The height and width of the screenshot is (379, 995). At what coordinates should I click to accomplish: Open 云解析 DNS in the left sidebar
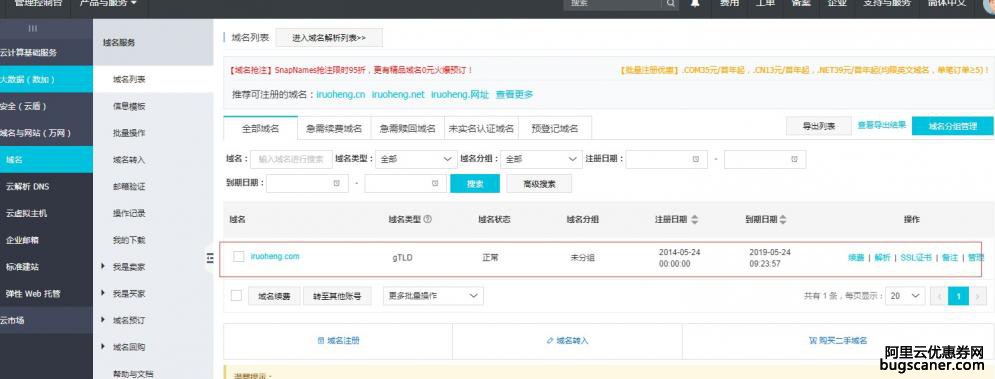coord(27,187)
